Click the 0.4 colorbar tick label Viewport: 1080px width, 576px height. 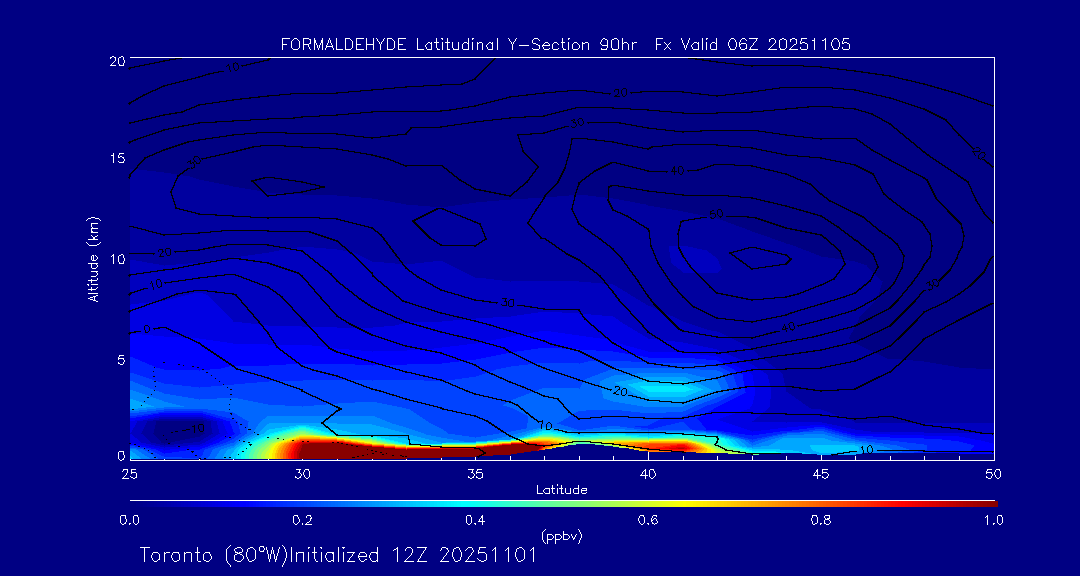coord(475,520)
